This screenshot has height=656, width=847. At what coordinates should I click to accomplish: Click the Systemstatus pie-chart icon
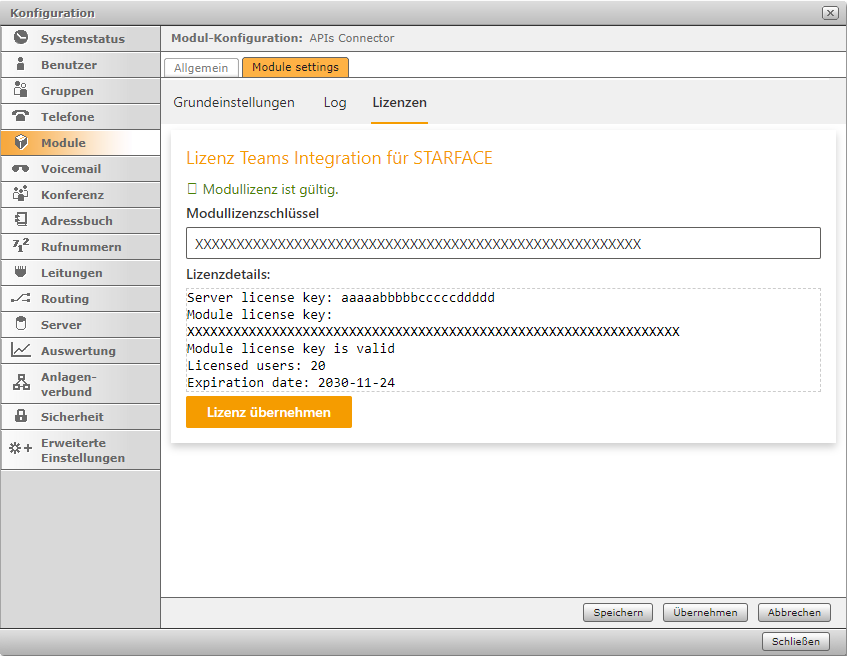[x=21, y=38]
